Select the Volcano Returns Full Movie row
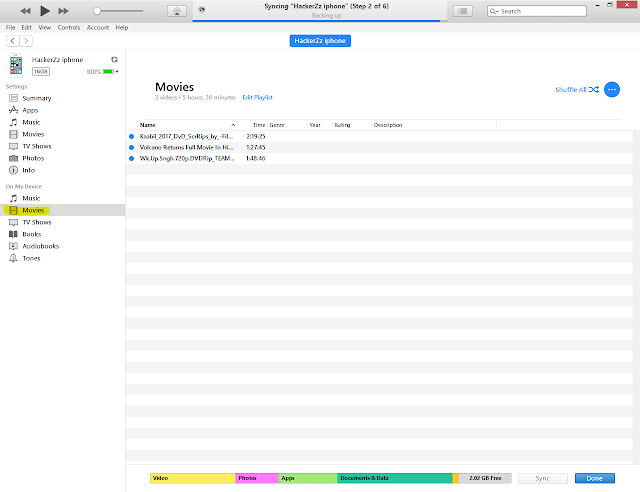This screenshot has height=492, width=640. [x=379, y=147]
